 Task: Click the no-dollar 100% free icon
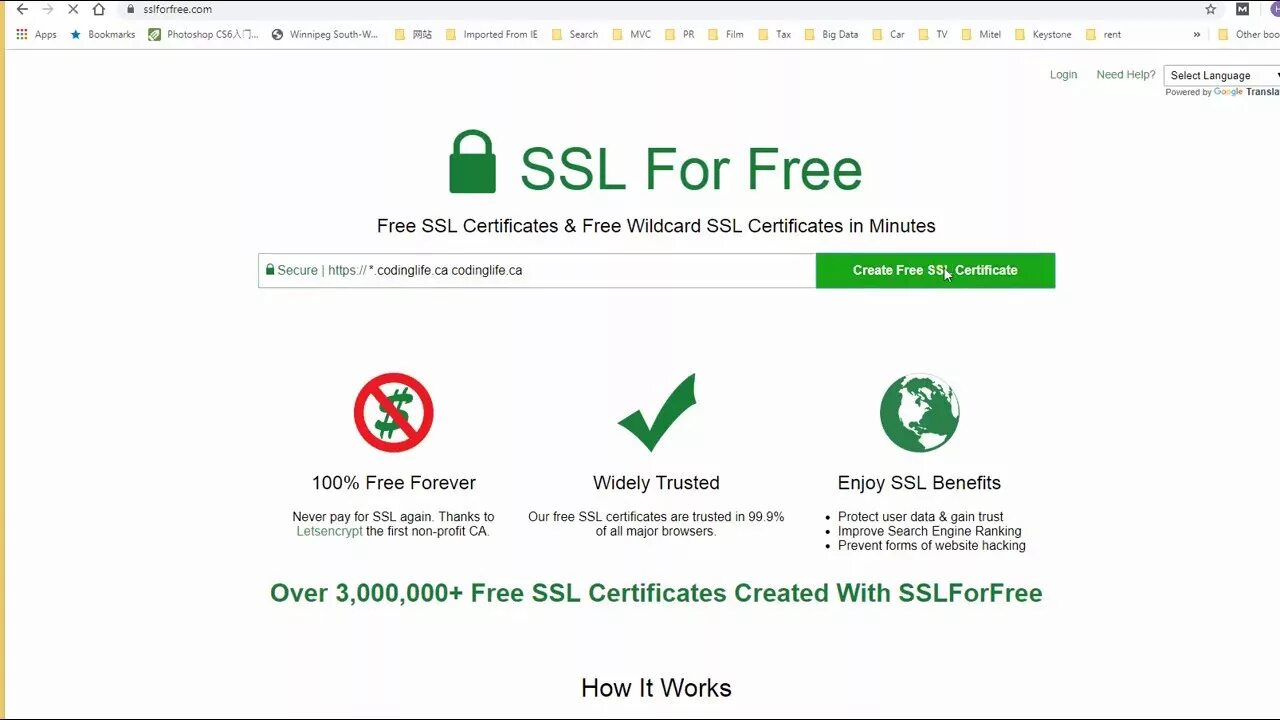coord(394,413)
